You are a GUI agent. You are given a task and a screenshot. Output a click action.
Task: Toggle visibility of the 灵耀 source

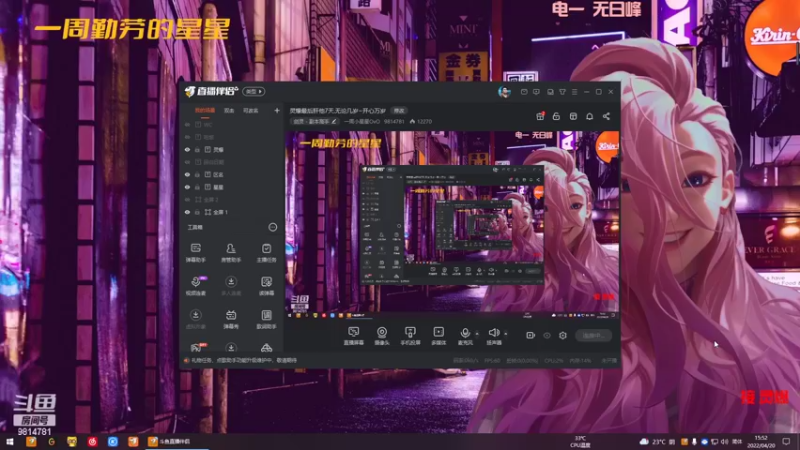pyautogui.click(x=187, y=150)
